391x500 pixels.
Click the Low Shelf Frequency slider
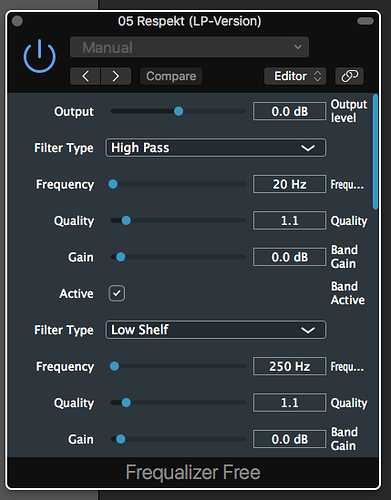(178, 366)
